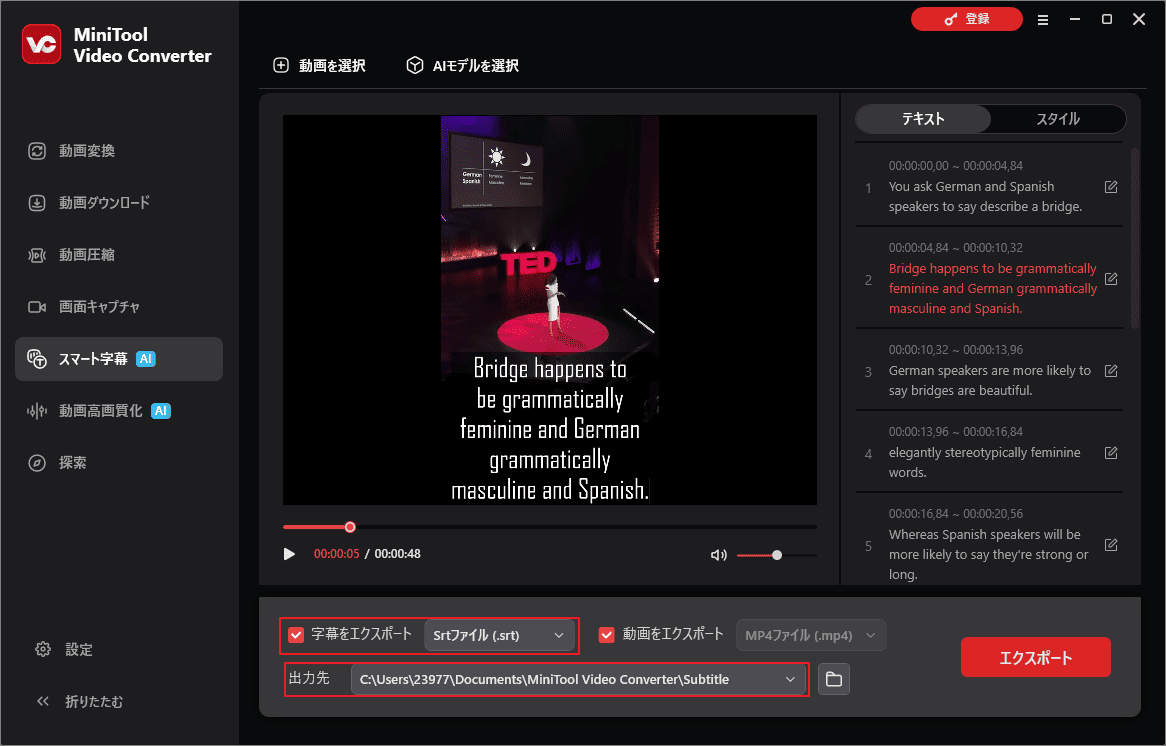Image resolution: width=1166 pixels, height=746 pixels.
Task: Click the play button under the video
Action: click(x=289, y=554)
